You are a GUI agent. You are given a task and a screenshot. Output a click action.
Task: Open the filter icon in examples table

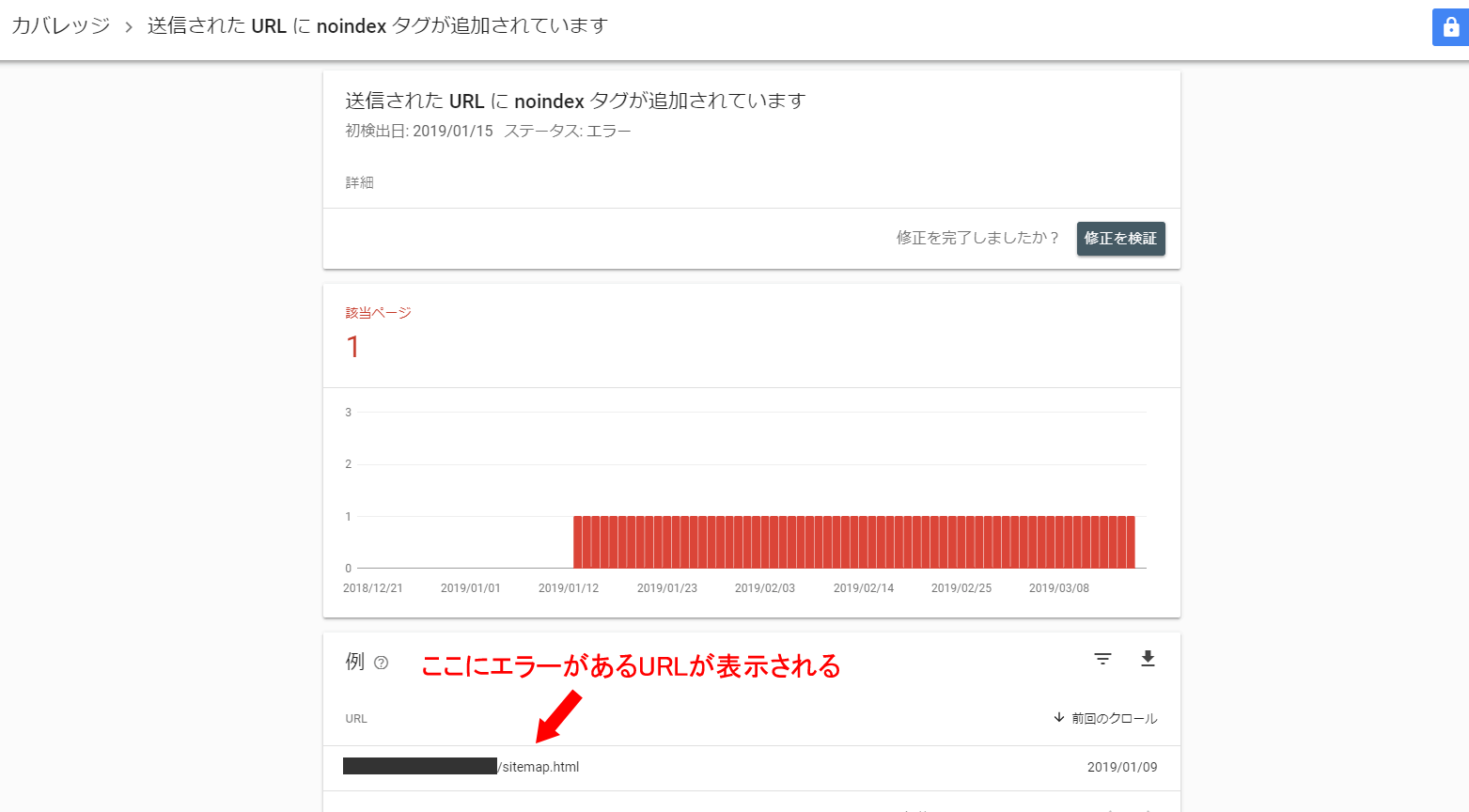click(x=1102, y=659)
